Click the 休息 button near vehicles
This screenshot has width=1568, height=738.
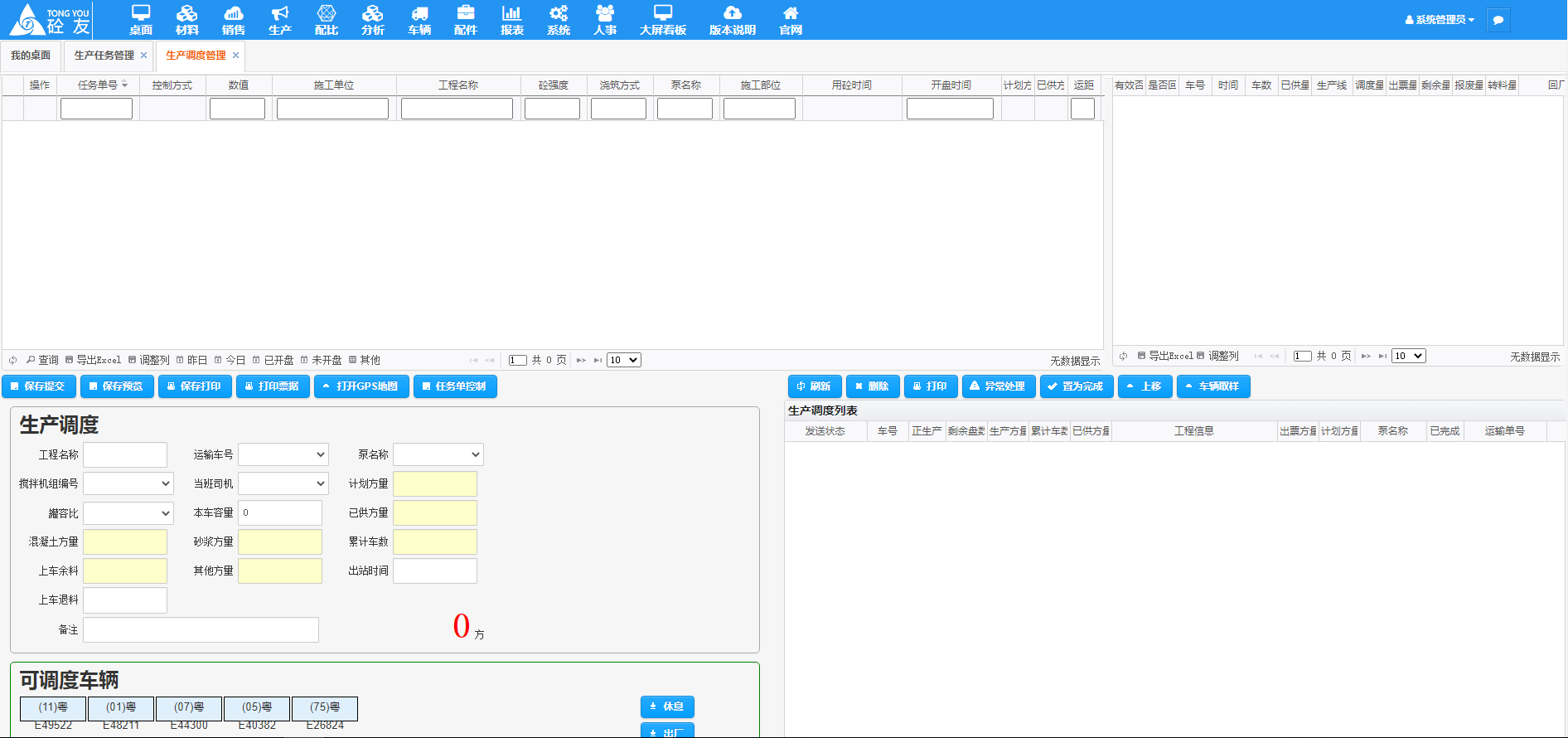(667, 706)
